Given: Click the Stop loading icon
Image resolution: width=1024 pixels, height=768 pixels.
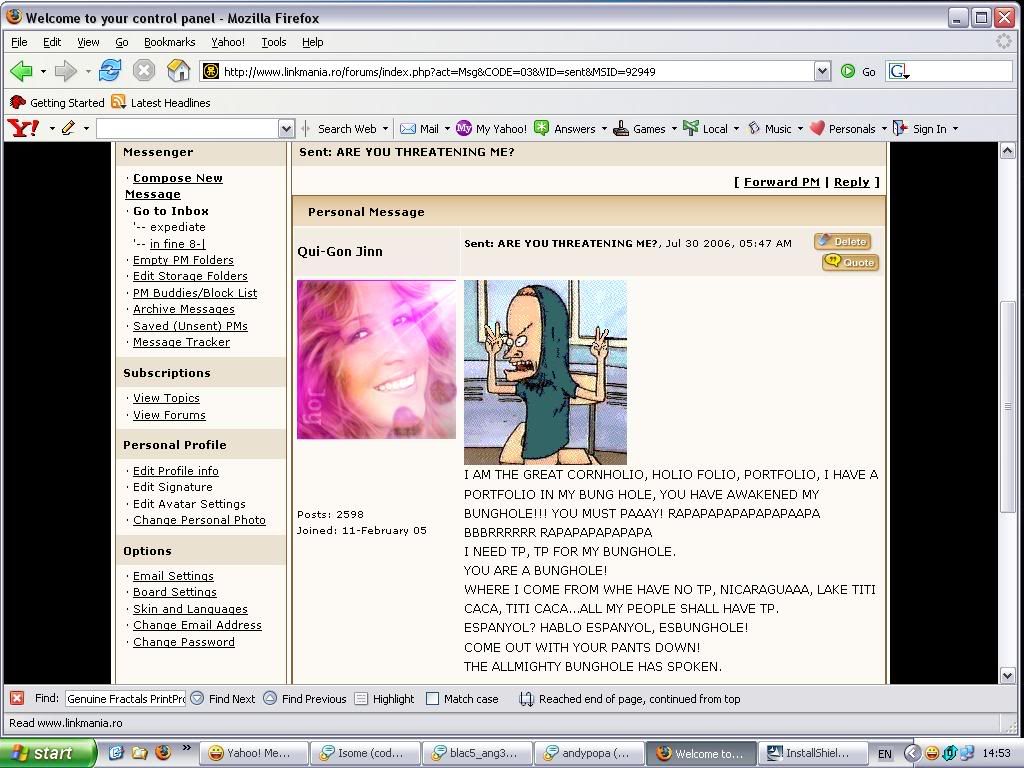Looking at the screenshot, I should coord(144,71).
